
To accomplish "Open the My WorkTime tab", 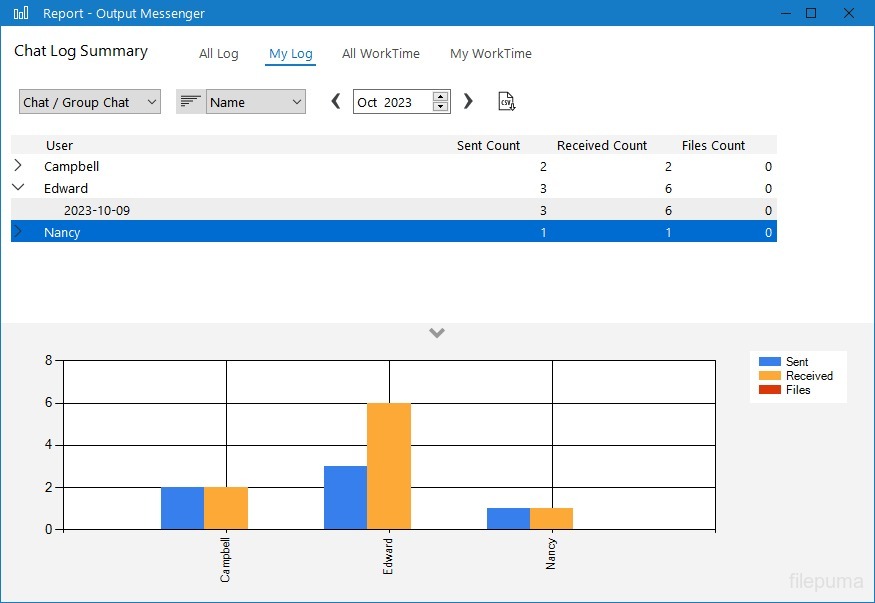I will pyautogui.click(x=490, y=54).
